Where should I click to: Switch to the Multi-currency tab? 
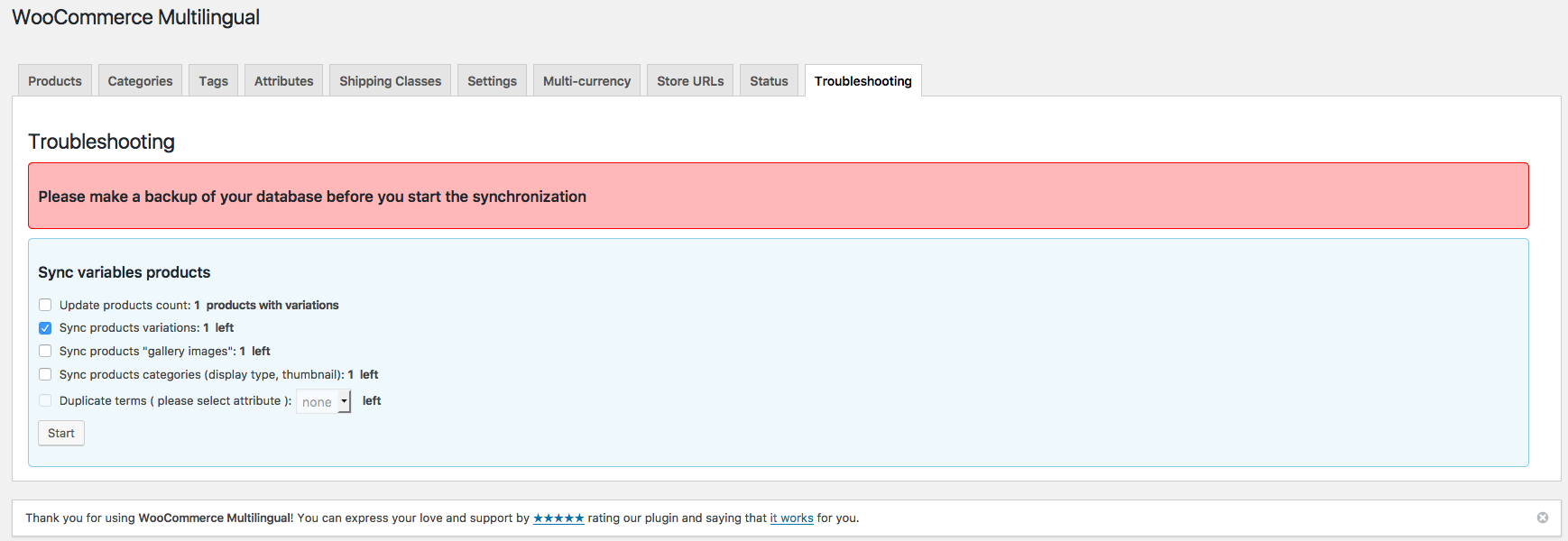point(586,80)
